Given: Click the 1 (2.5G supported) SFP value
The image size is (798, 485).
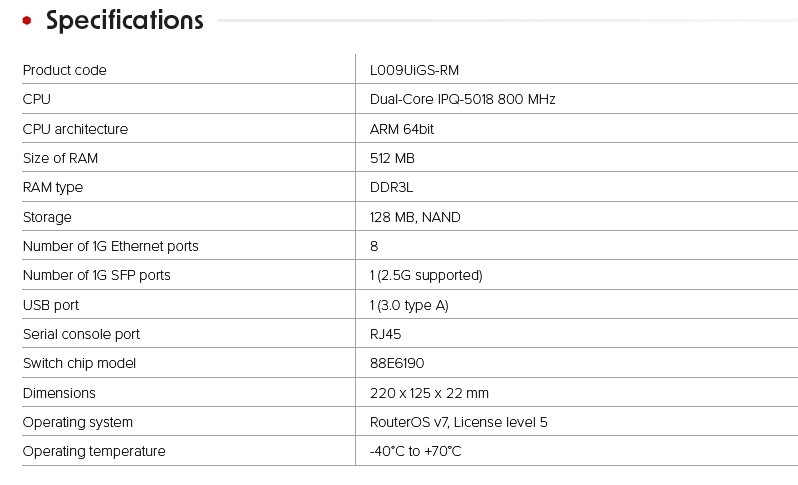Looking at the screenshot, I should pyautogui.click(x=426, y=275).
